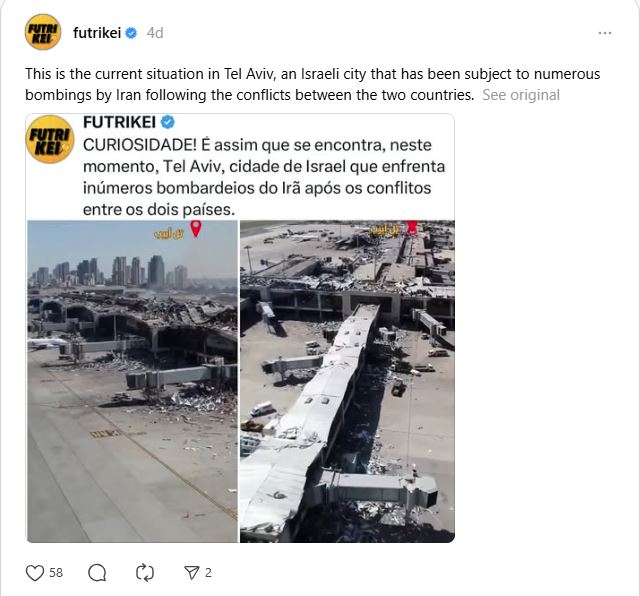
Task: Share the post via paper plane icon
Action: pyautogui.click(x=191, y=573)
